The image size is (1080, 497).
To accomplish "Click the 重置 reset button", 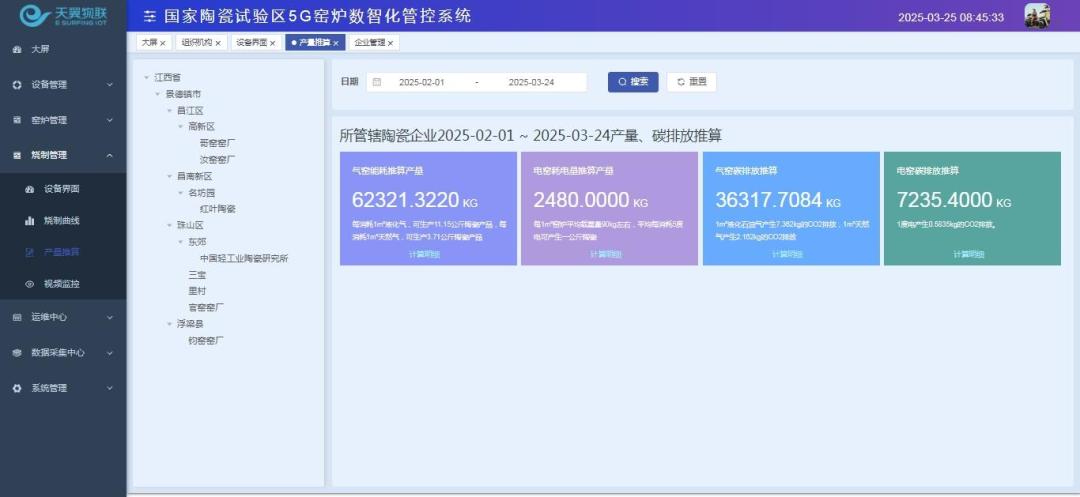I will click(x=691, y=82).
